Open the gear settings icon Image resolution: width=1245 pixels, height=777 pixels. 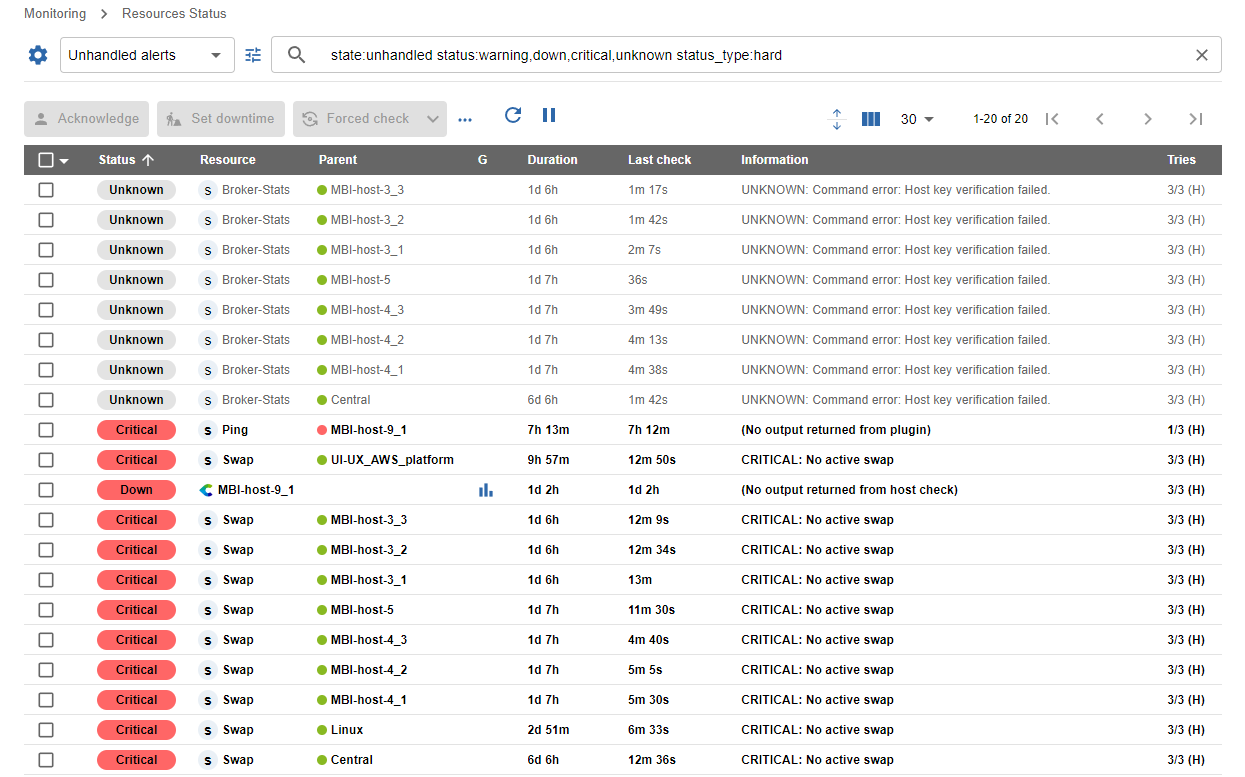38,55
